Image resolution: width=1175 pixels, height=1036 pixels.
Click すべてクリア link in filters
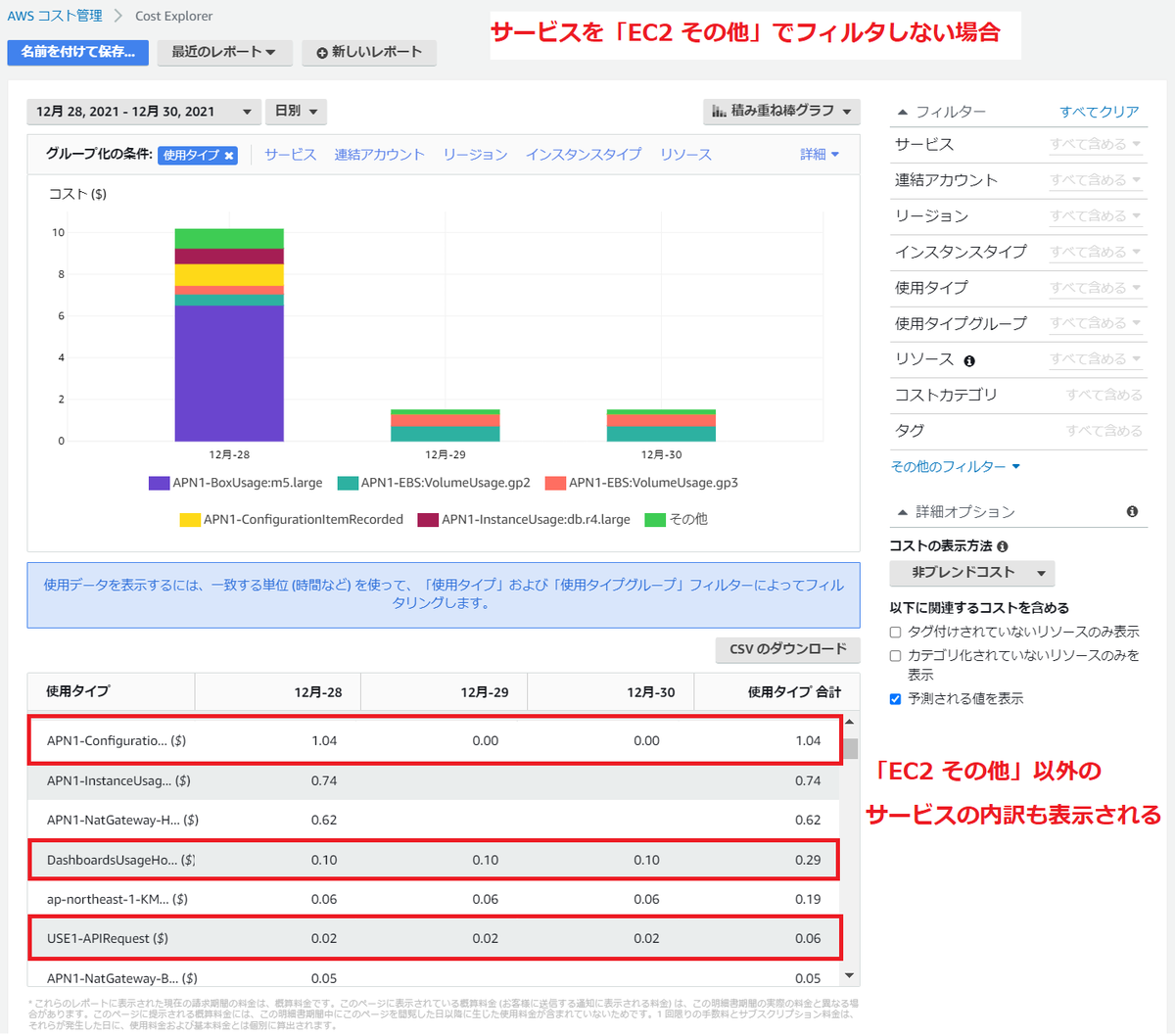[x=1099, y=112]
